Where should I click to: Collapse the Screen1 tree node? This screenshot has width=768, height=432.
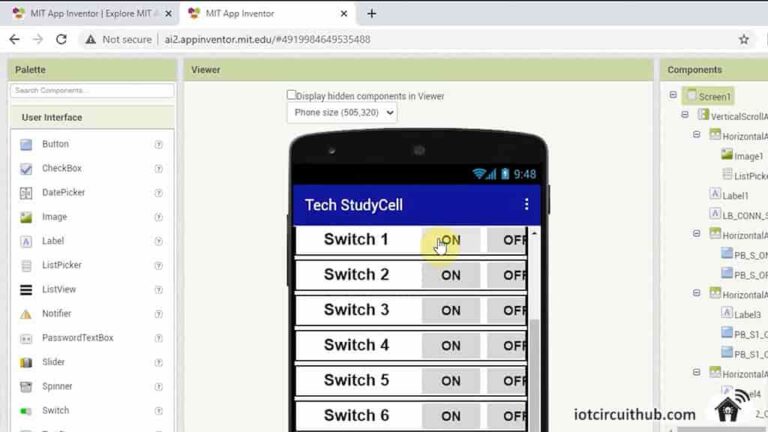point(673,95)
